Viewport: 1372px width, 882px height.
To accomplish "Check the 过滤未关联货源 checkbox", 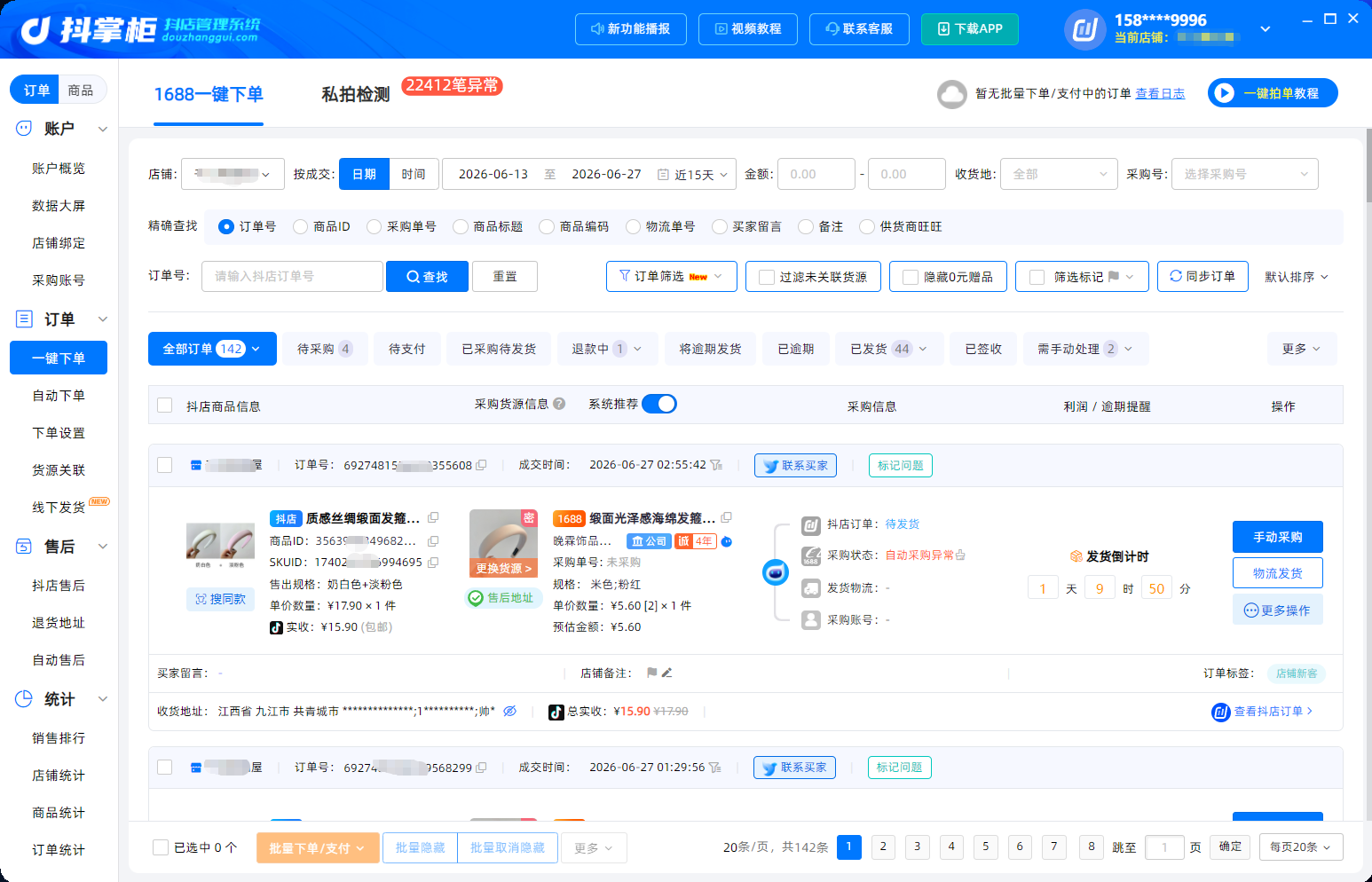I will coord(767,277).
